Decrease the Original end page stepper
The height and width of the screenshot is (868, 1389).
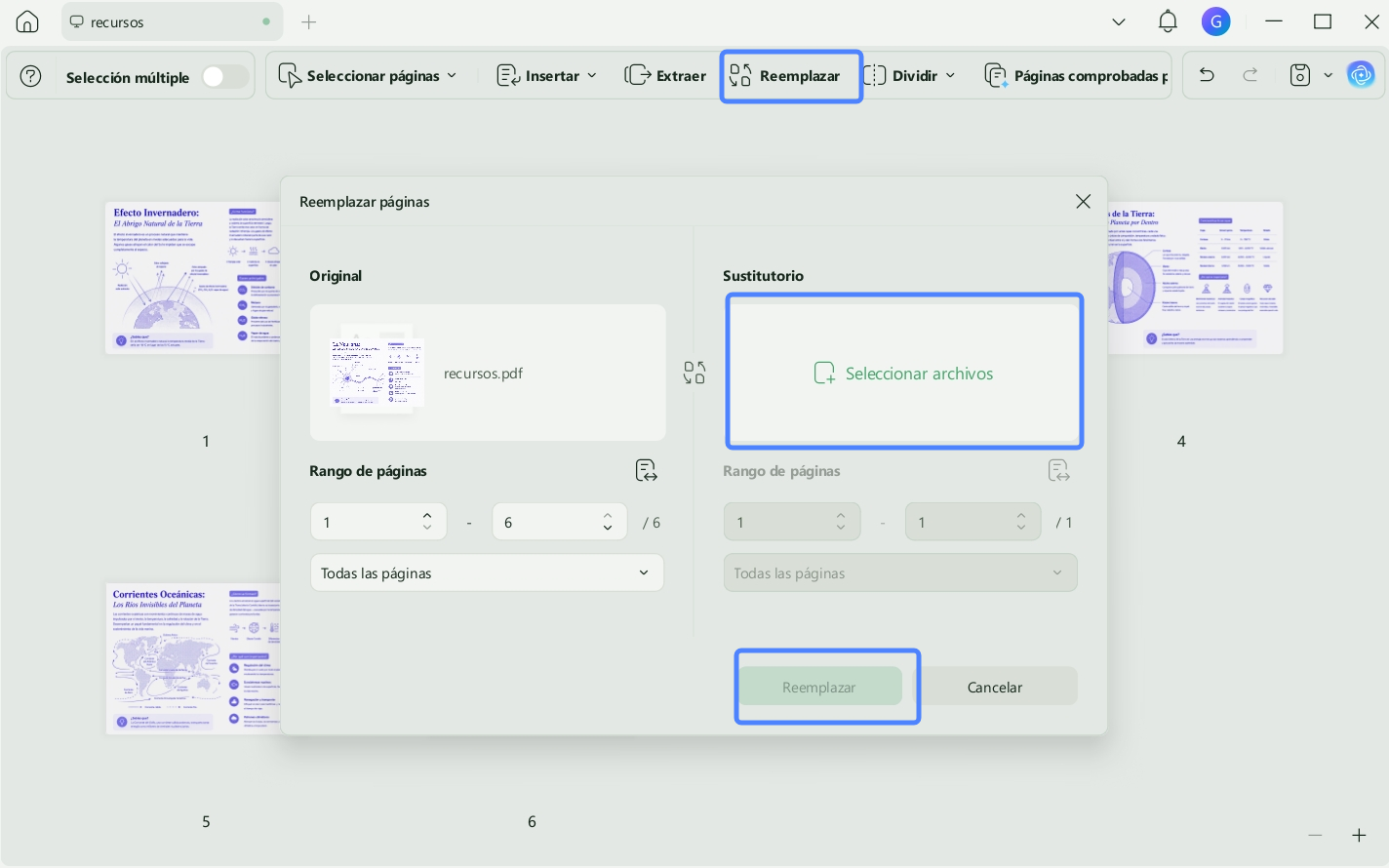(608, 529)
